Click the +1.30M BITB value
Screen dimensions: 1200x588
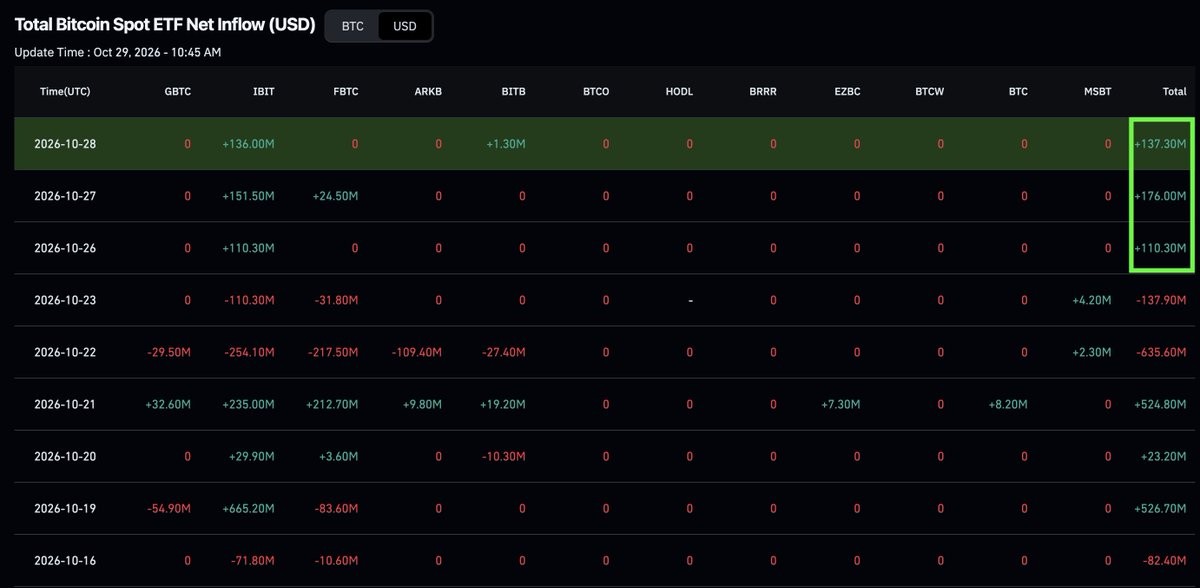coord(506,144)
